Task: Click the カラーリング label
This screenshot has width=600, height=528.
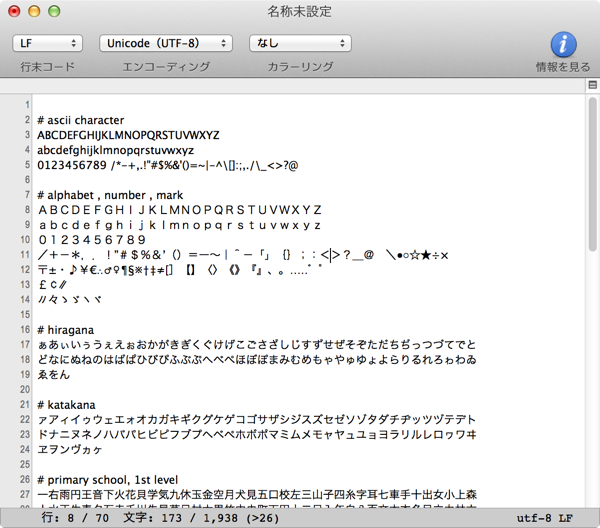Action: pyautogui.click(x=300, y=67)
